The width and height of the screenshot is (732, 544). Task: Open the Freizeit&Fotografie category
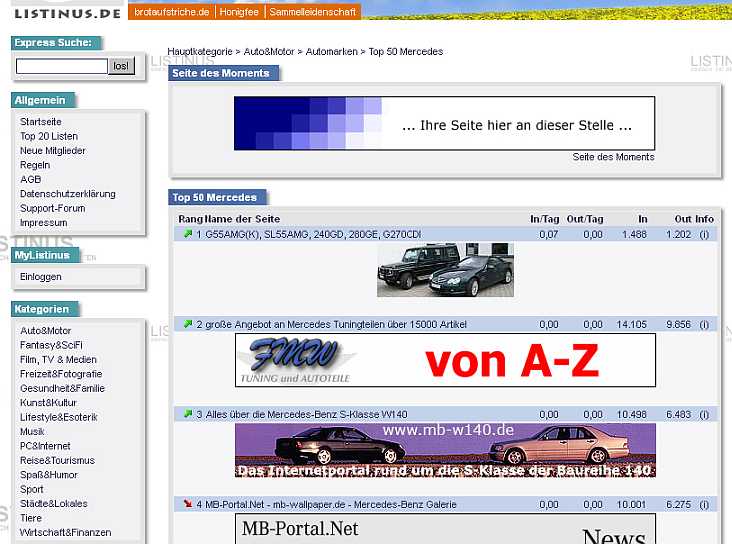tap(61, 374)
